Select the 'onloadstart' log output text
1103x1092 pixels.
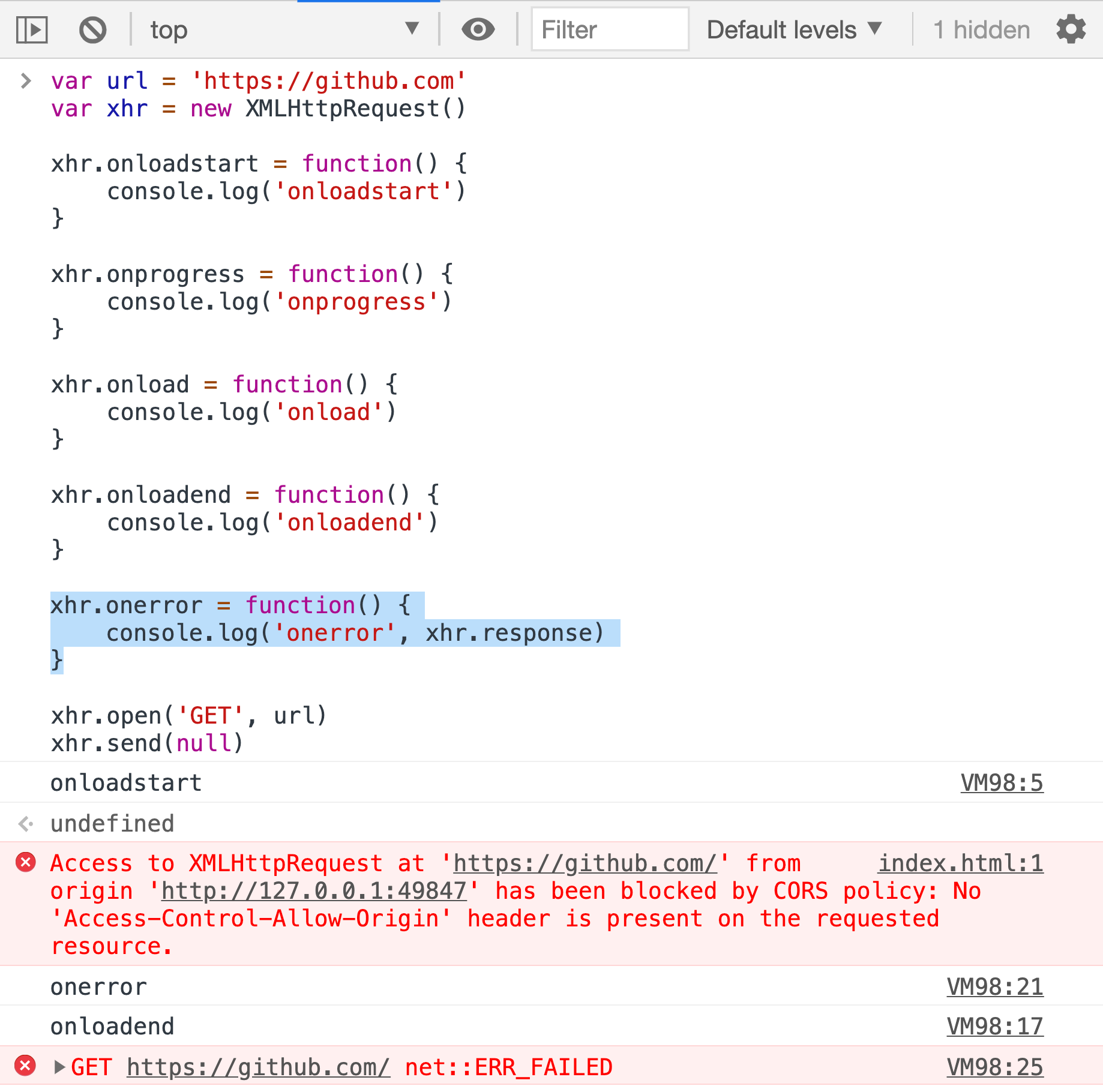coord(126,782)
